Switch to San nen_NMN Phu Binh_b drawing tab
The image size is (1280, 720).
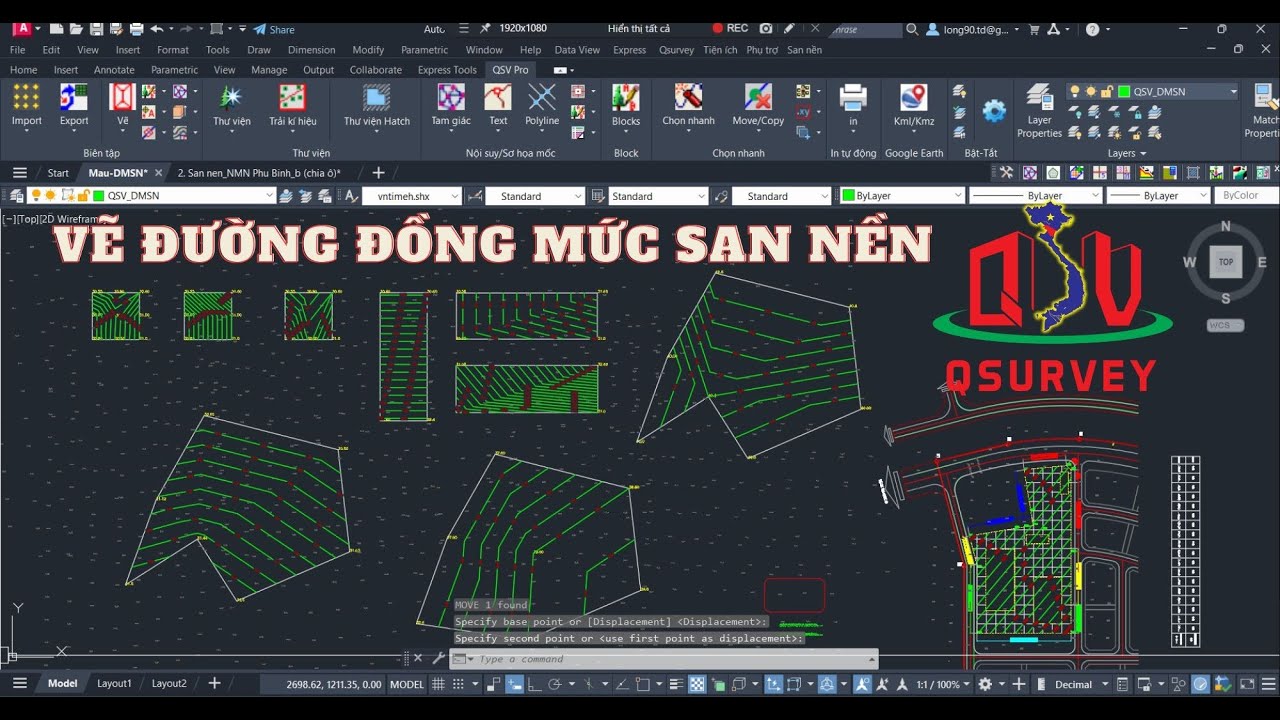258,173
